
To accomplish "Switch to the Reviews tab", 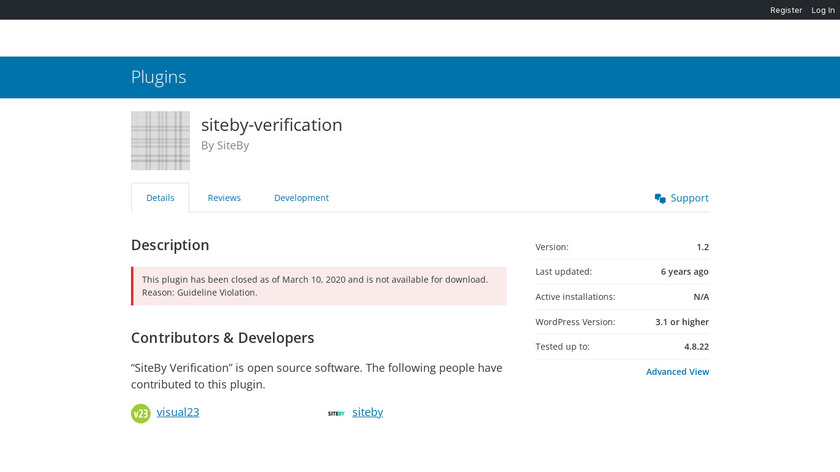I will [224, 198].
